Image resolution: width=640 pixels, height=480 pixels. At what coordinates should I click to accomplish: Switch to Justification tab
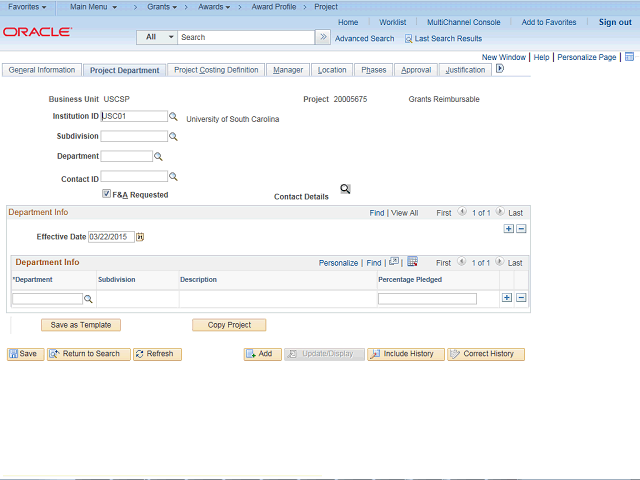point(465,70)
